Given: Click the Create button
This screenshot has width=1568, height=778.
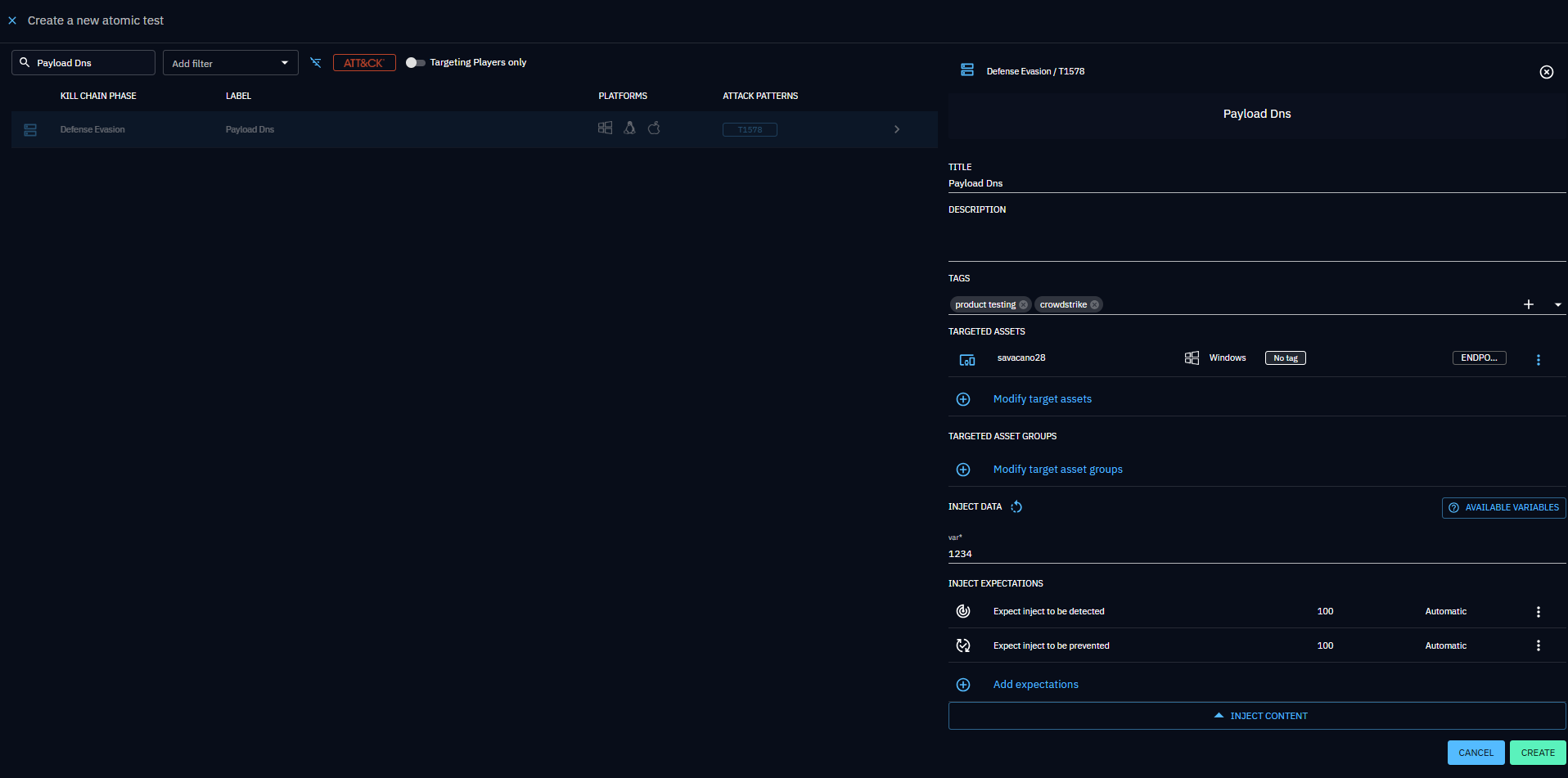Looking at the screenshot, I should (x=1537, y=753).
